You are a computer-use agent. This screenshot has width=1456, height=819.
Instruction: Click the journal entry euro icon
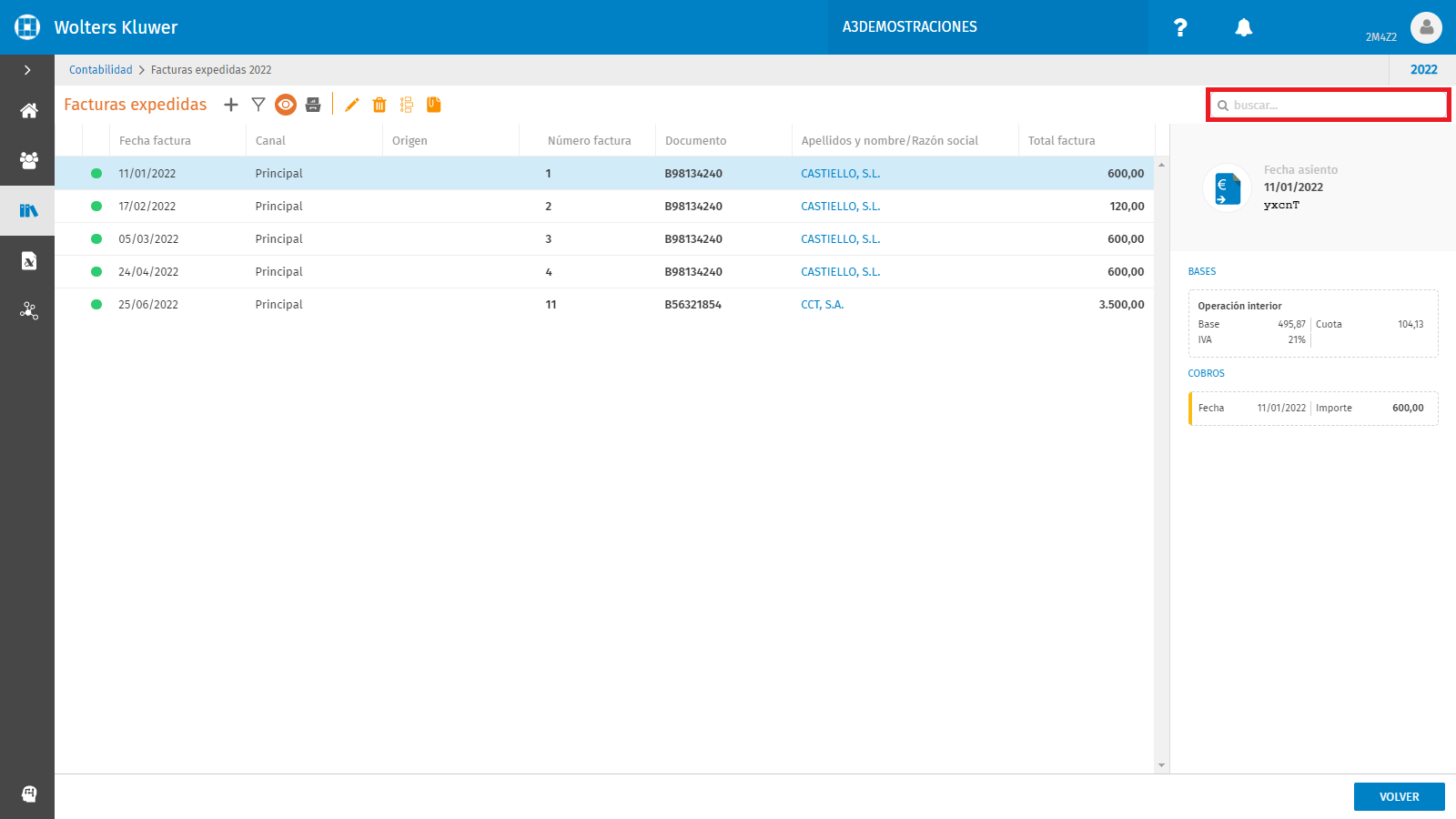(x=1228, y=188)
